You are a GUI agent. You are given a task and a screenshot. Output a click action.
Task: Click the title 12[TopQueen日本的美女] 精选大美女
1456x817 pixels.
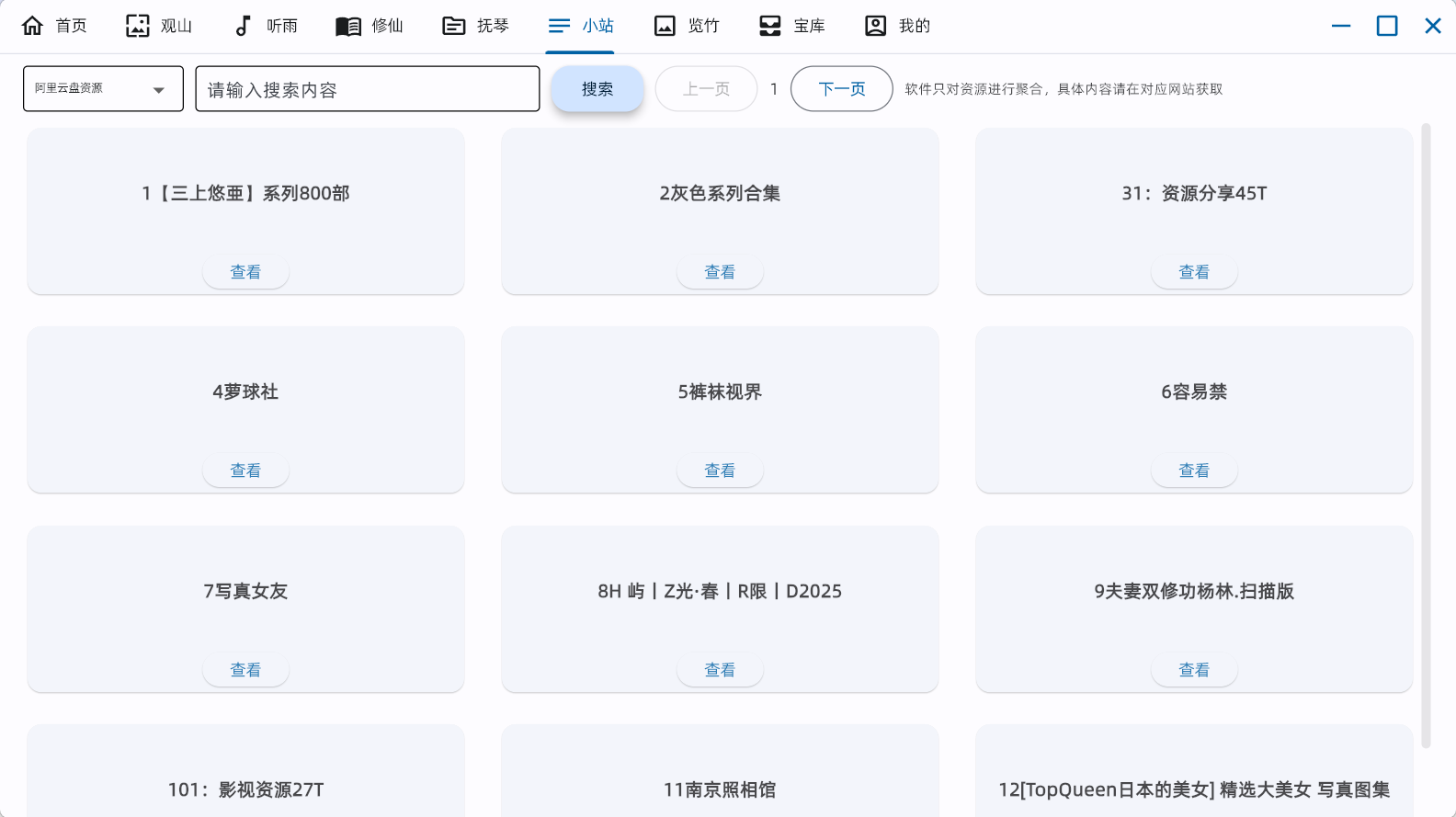point(1194,789)
